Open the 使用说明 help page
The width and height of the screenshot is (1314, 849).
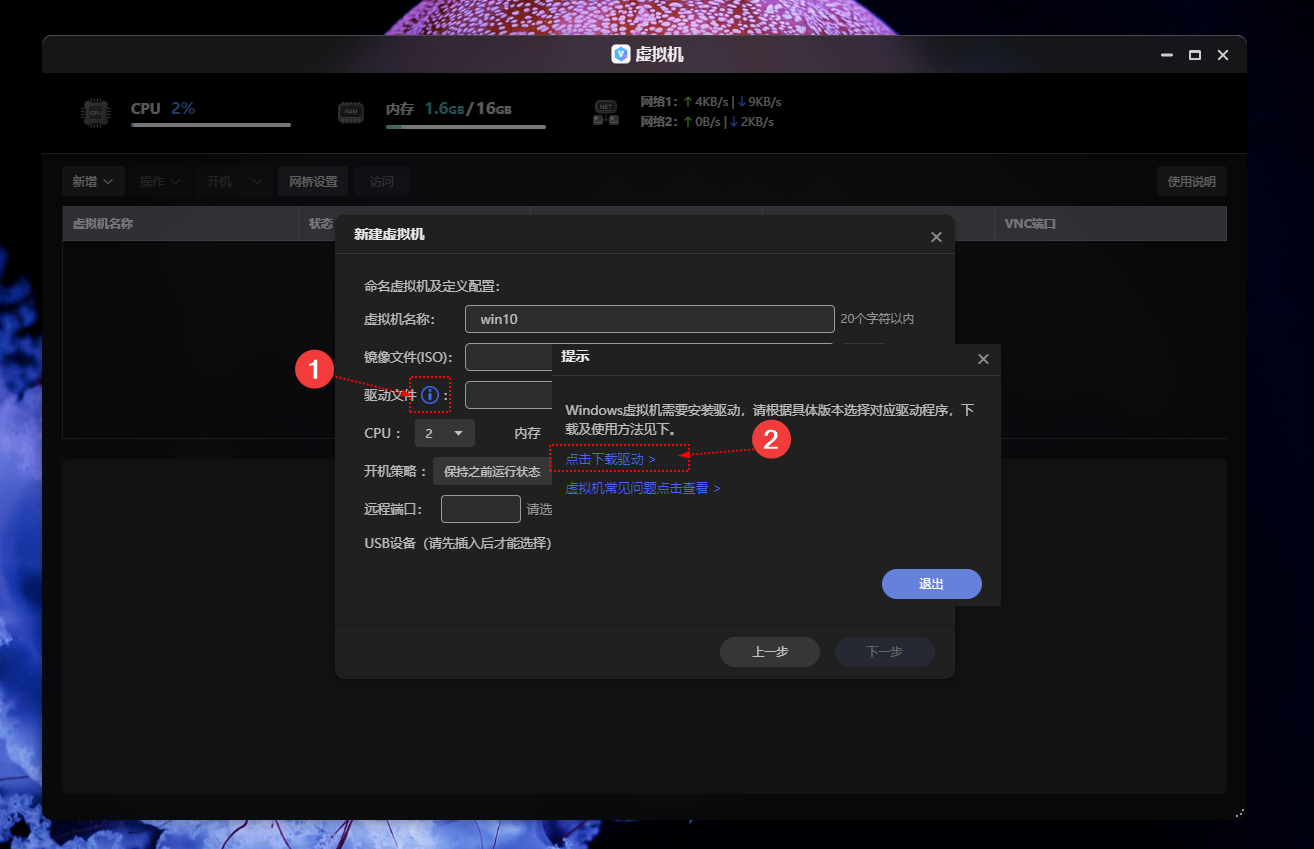pyautogui.click(x=1191, y=181)
